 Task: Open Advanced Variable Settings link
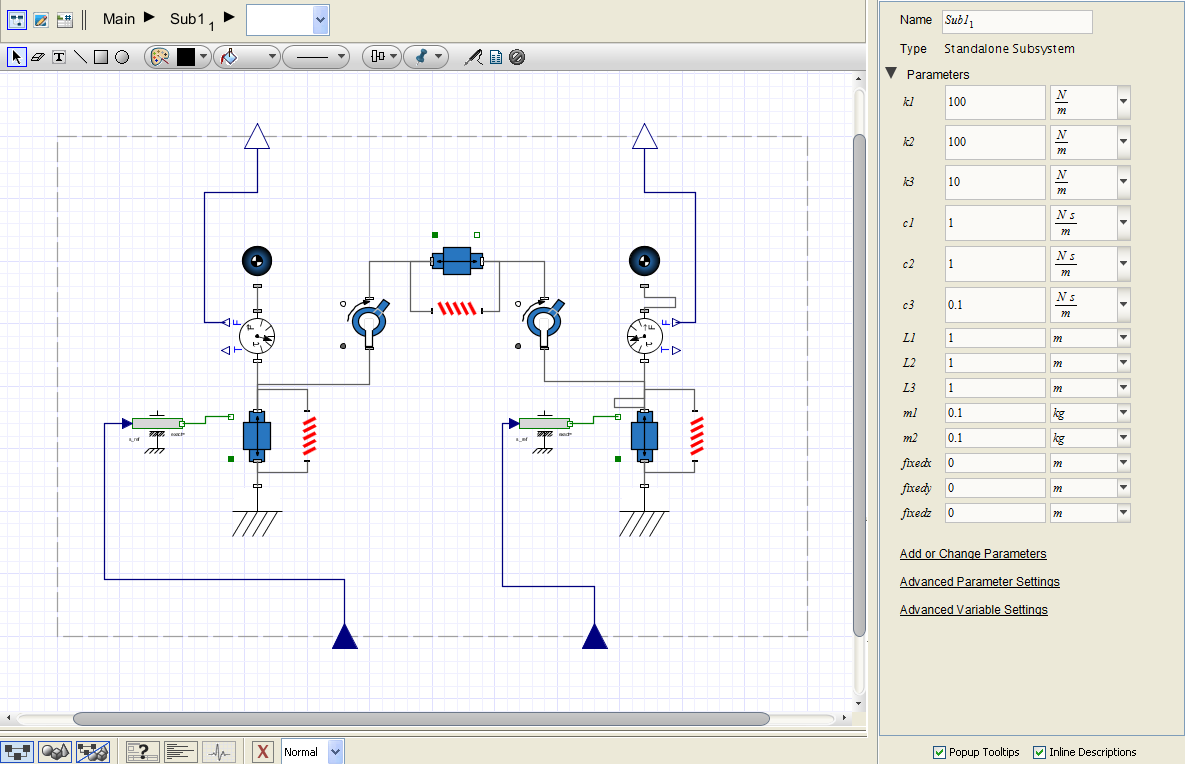(x=973, y=610)
